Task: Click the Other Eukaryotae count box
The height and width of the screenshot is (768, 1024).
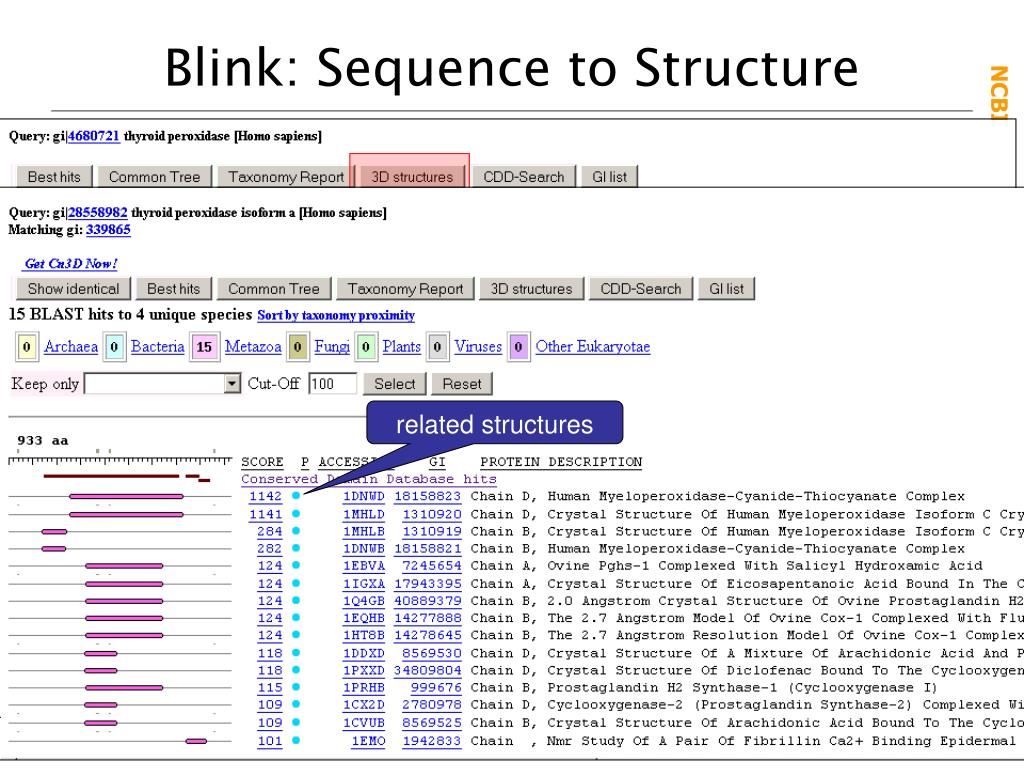Action: (519, 347)
